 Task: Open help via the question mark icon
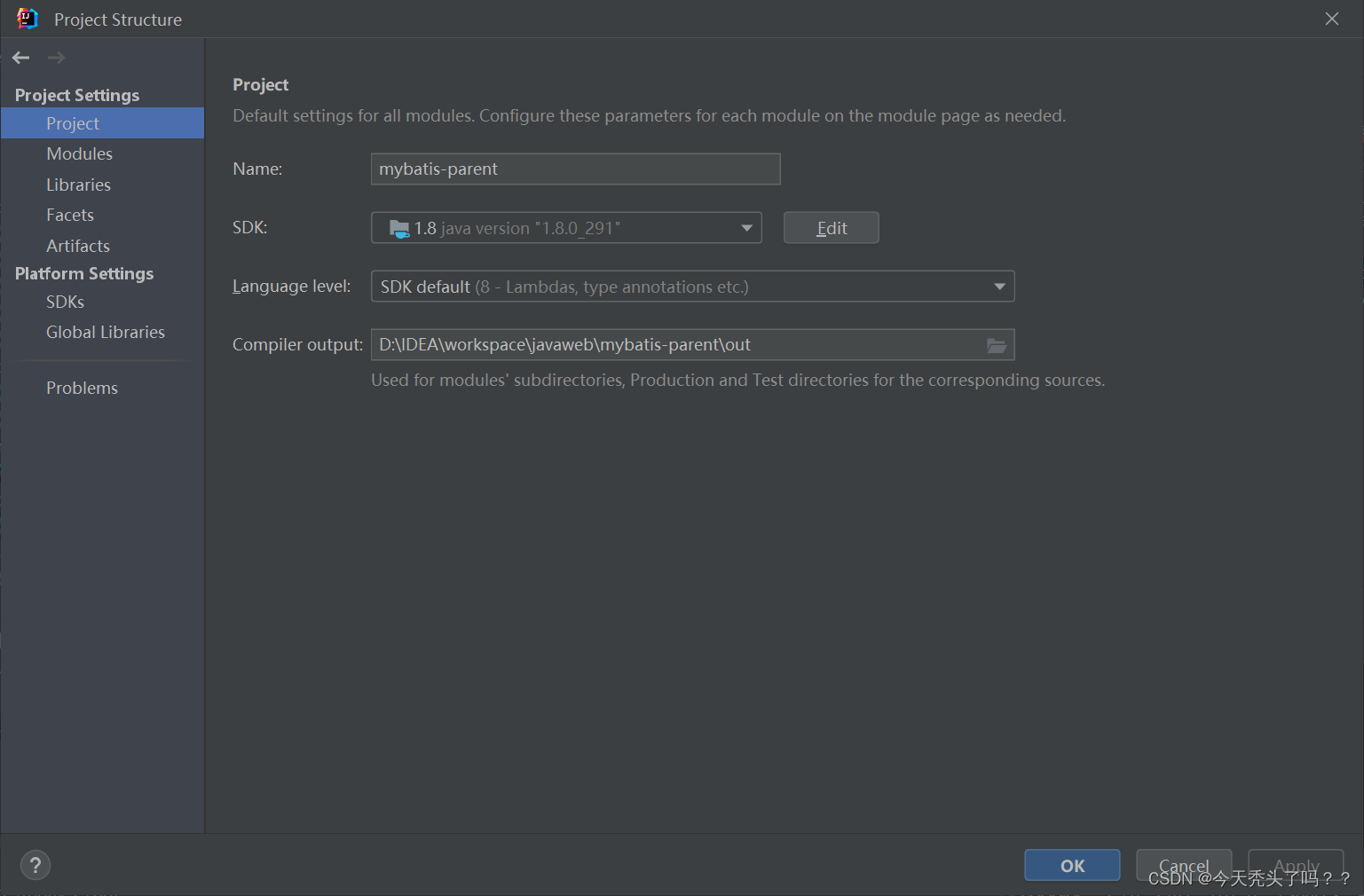(x=35, y=865)
